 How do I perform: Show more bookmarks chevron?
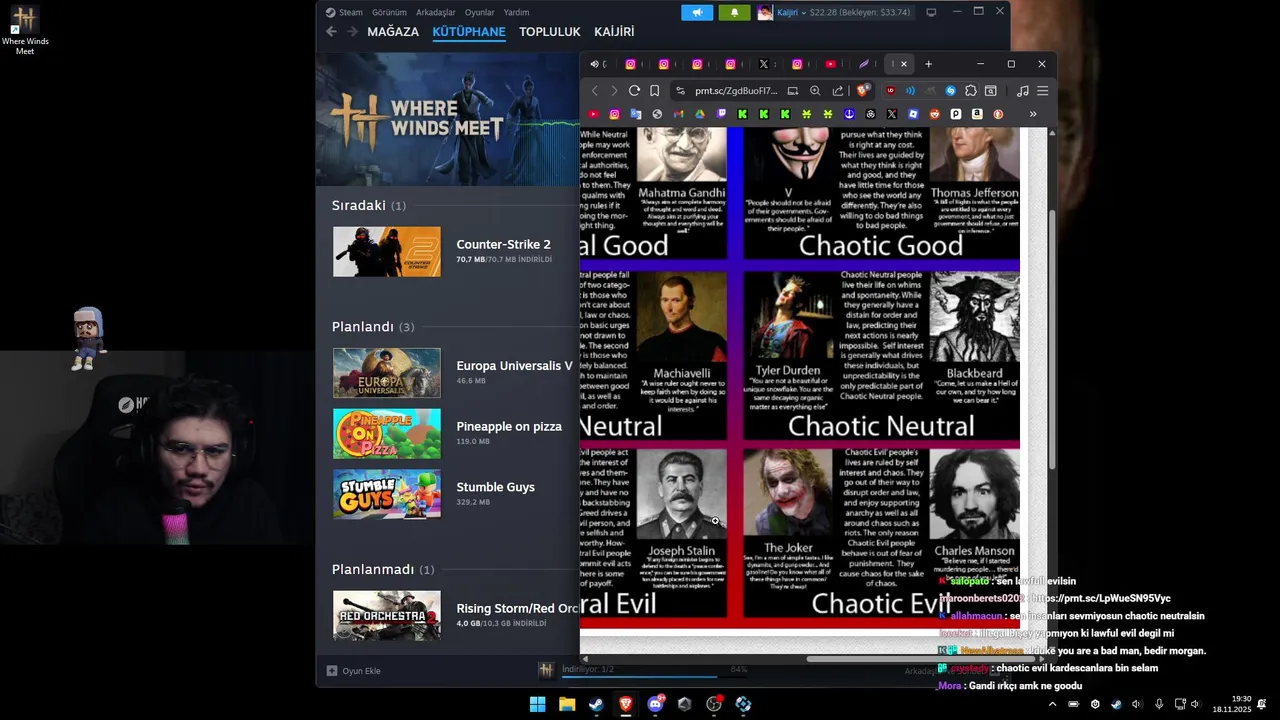[1033, 114]
